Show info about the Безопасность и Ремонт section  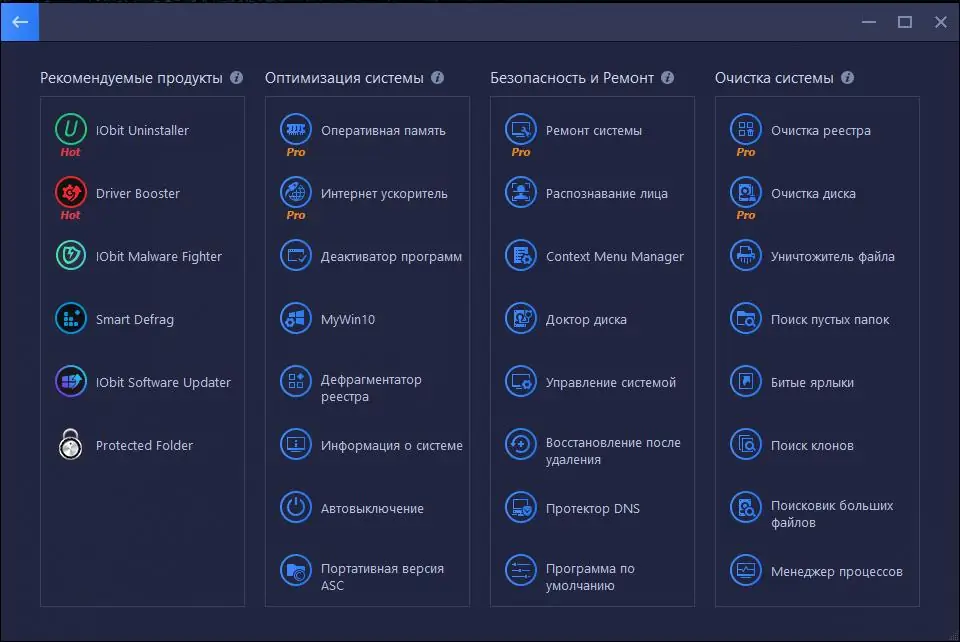tap(671, 77)
